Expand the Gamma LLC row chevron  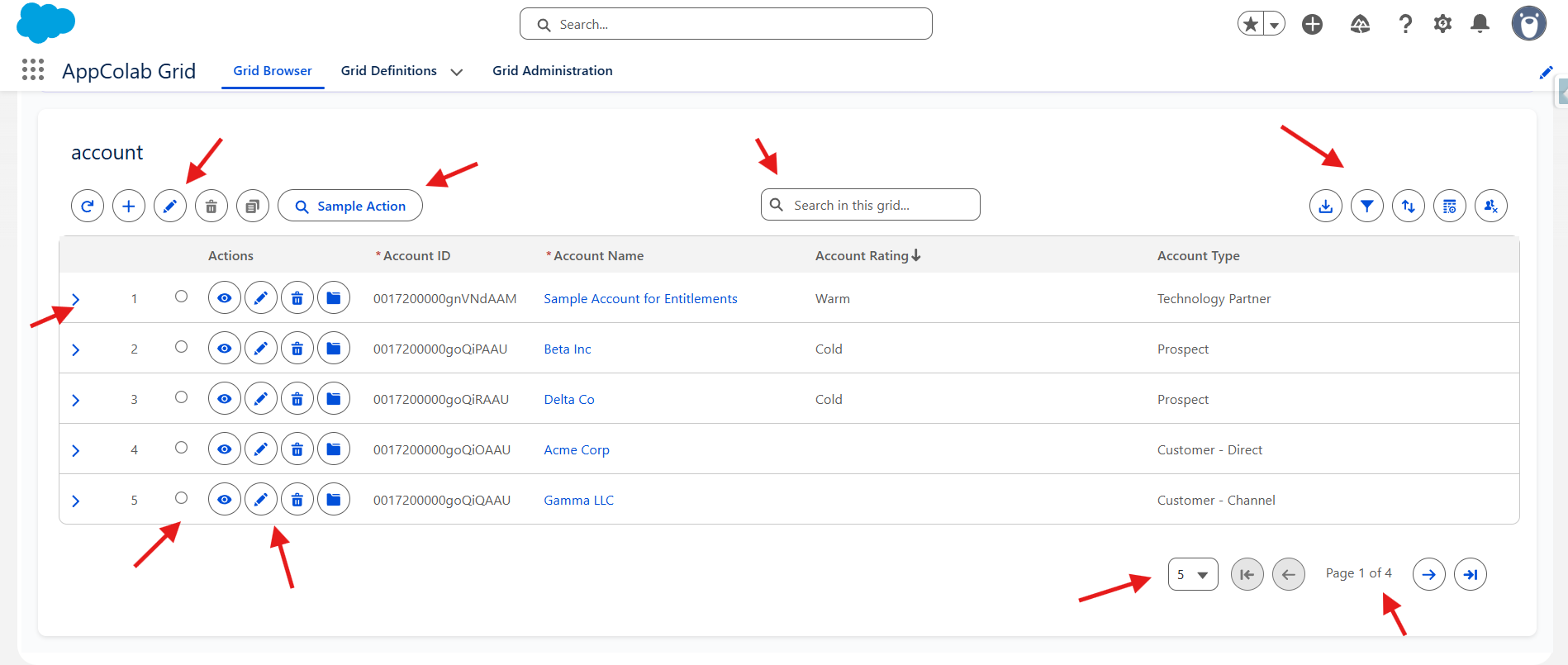point(76,501)
